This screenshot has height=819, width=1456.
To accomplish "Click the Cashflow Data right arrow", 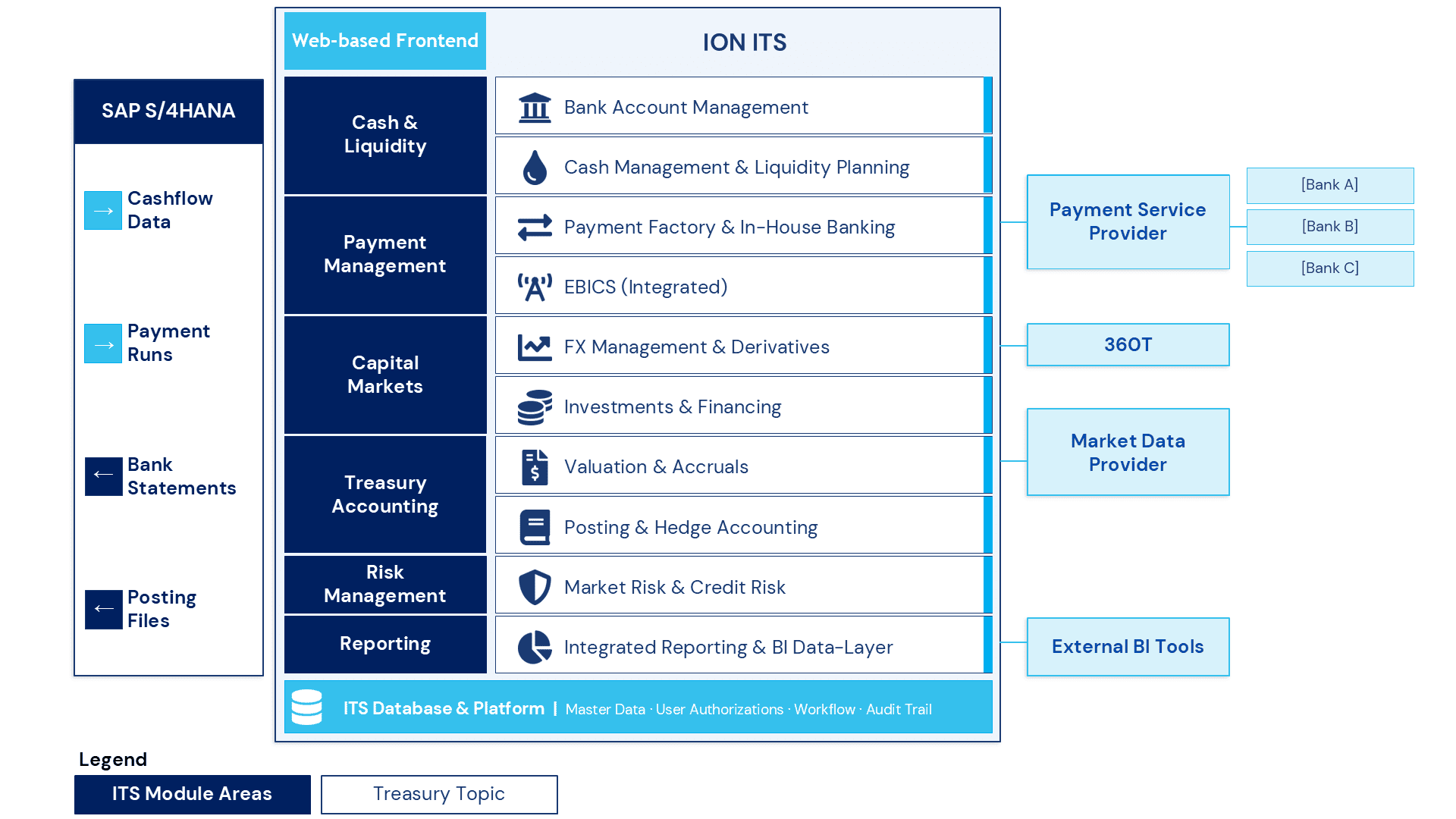I will [x=103, y=210].
